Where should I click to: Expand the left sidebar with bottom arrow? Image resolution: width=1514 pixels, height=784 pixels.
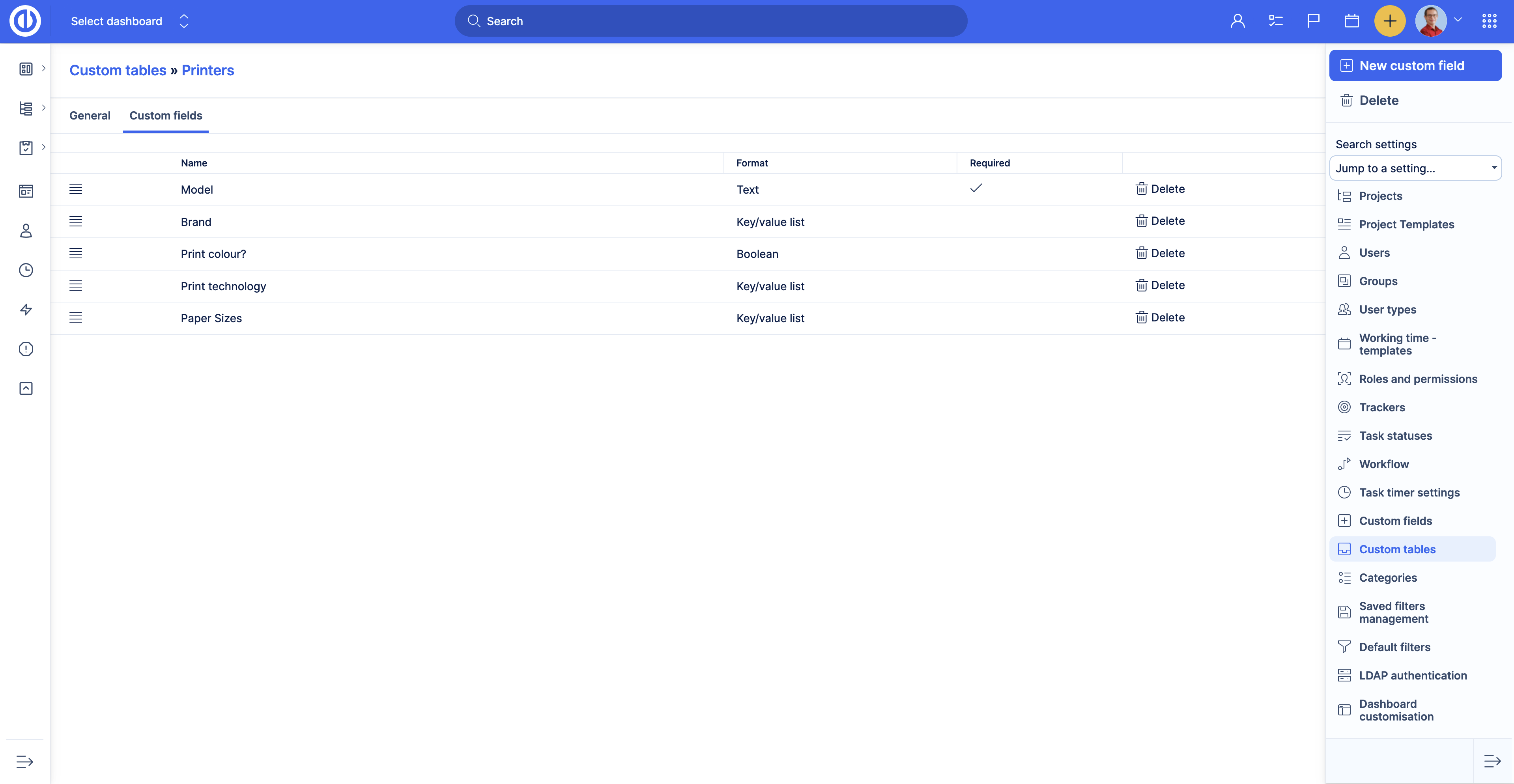[x=25, y=762]
